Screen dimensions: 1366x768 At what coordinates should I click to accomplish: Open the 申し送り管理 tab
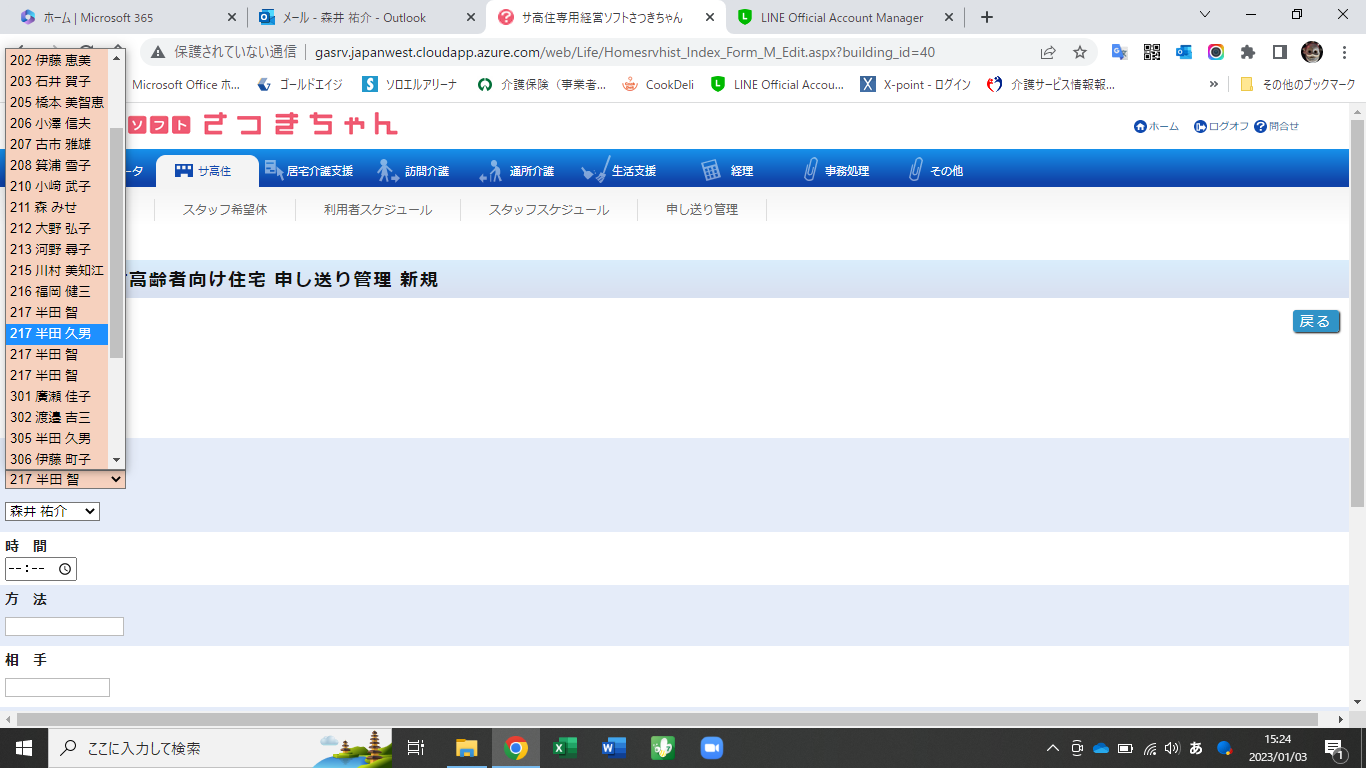[x=701, y=210]
